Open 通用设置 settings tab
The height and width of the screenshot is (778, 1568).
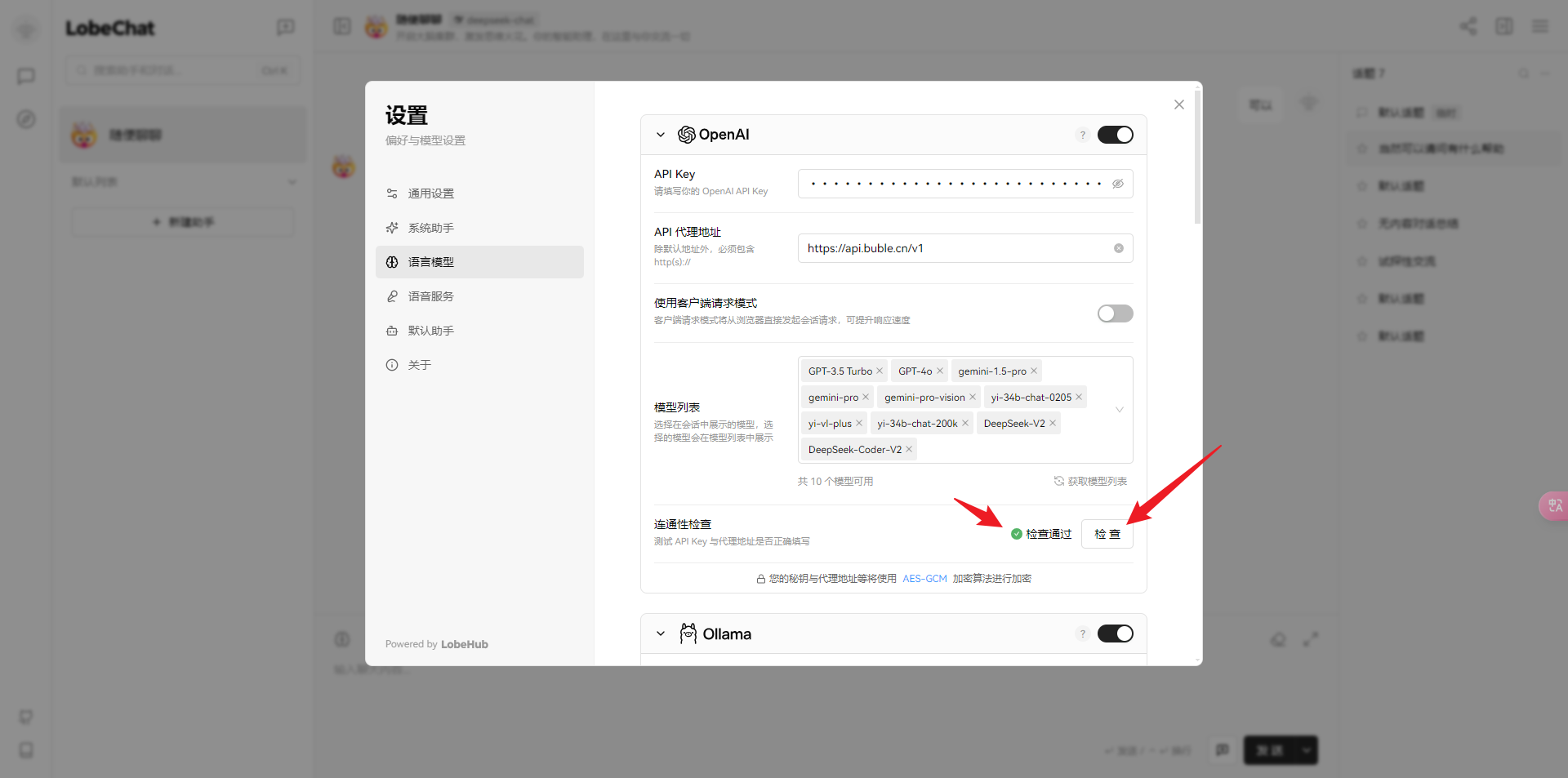tap(430, 193)
